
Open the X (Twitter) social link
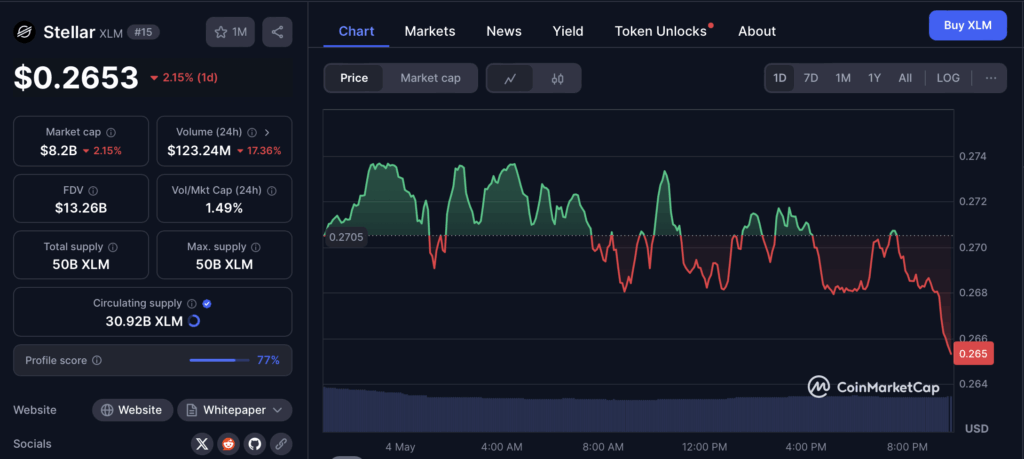coord(202,444)
